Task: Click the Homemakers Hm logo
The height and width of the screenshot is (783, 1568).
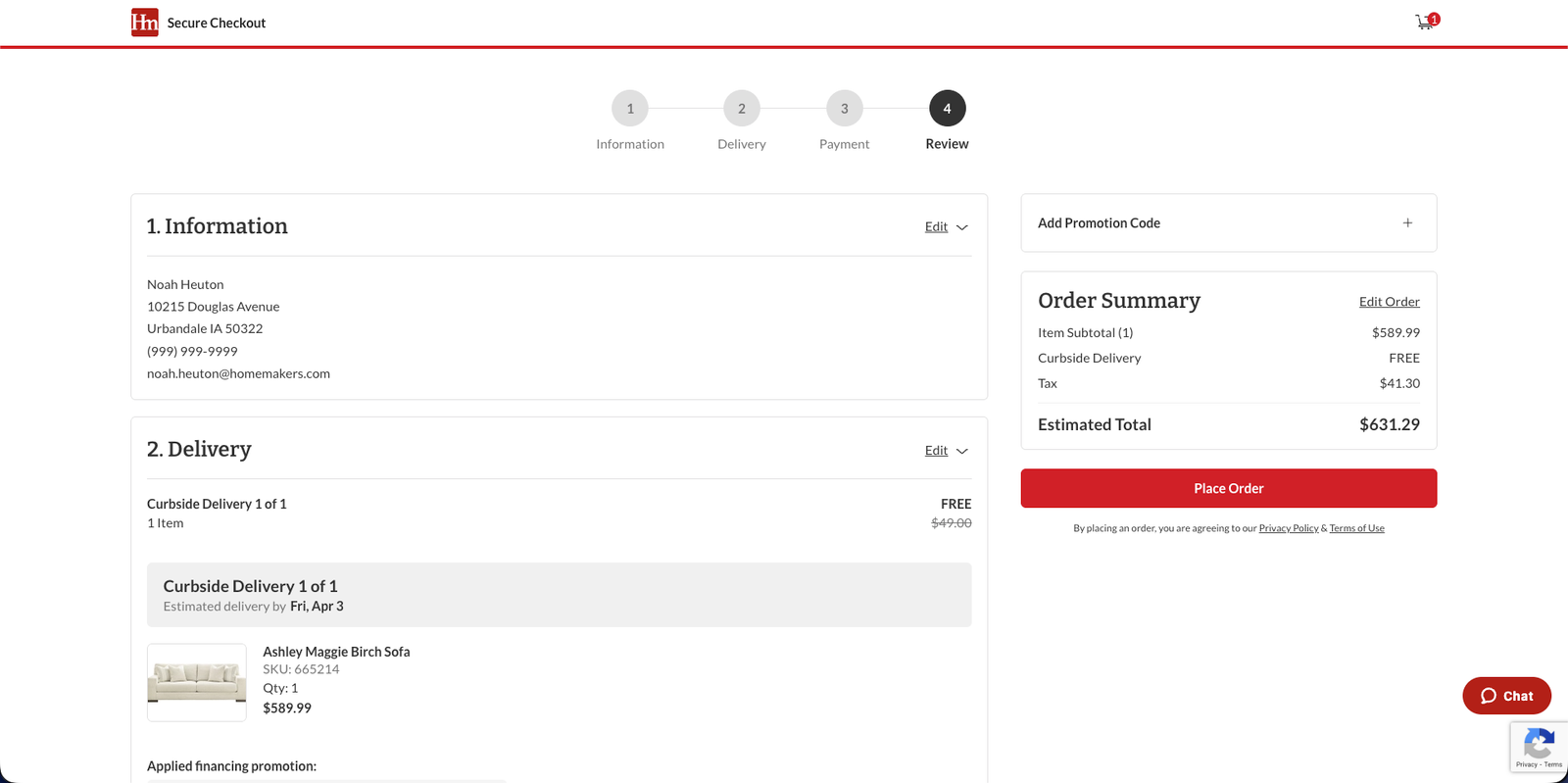Action: [145, 23]
